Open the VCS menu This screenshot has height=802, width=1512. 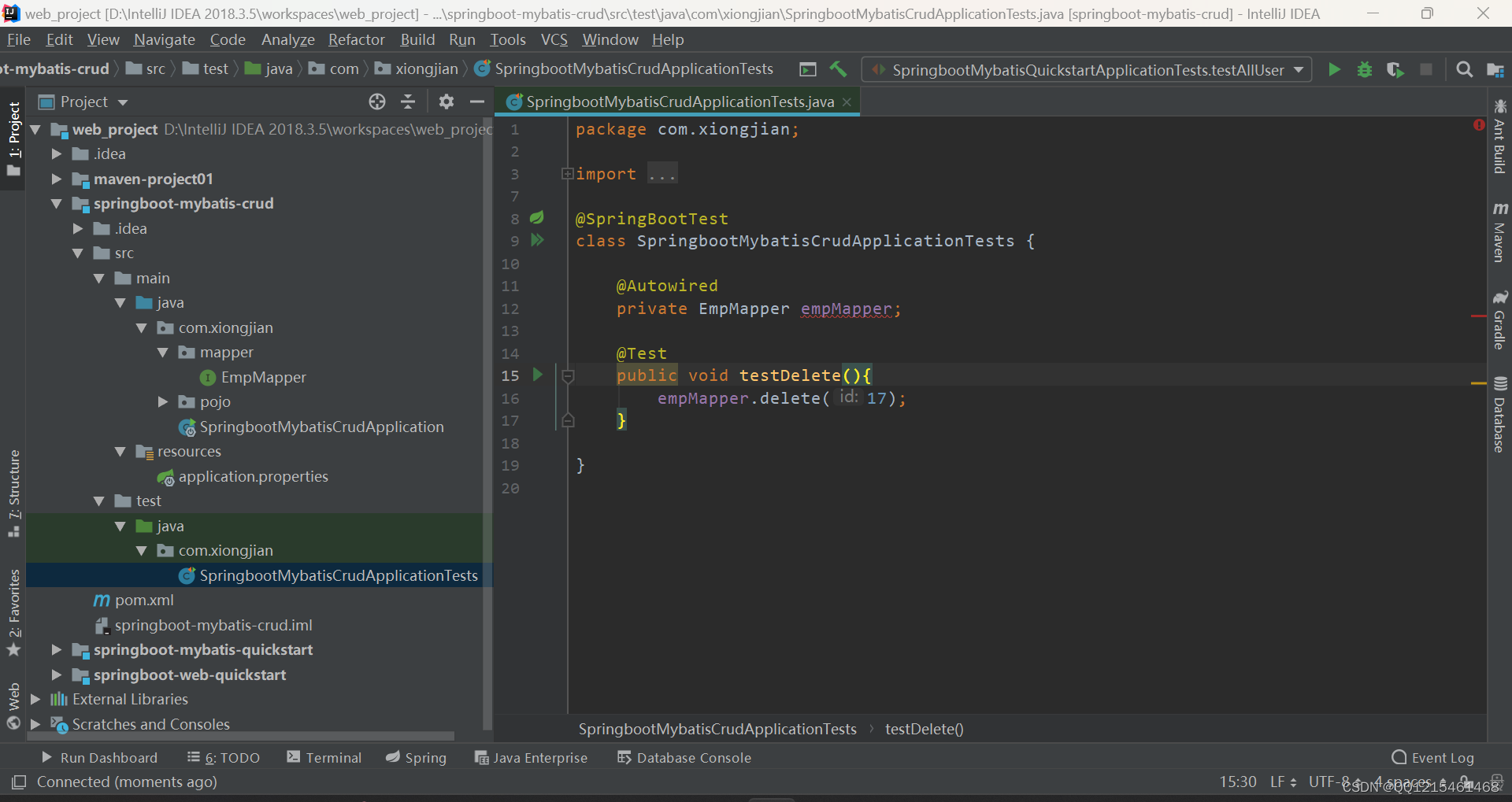click(554, 39)
